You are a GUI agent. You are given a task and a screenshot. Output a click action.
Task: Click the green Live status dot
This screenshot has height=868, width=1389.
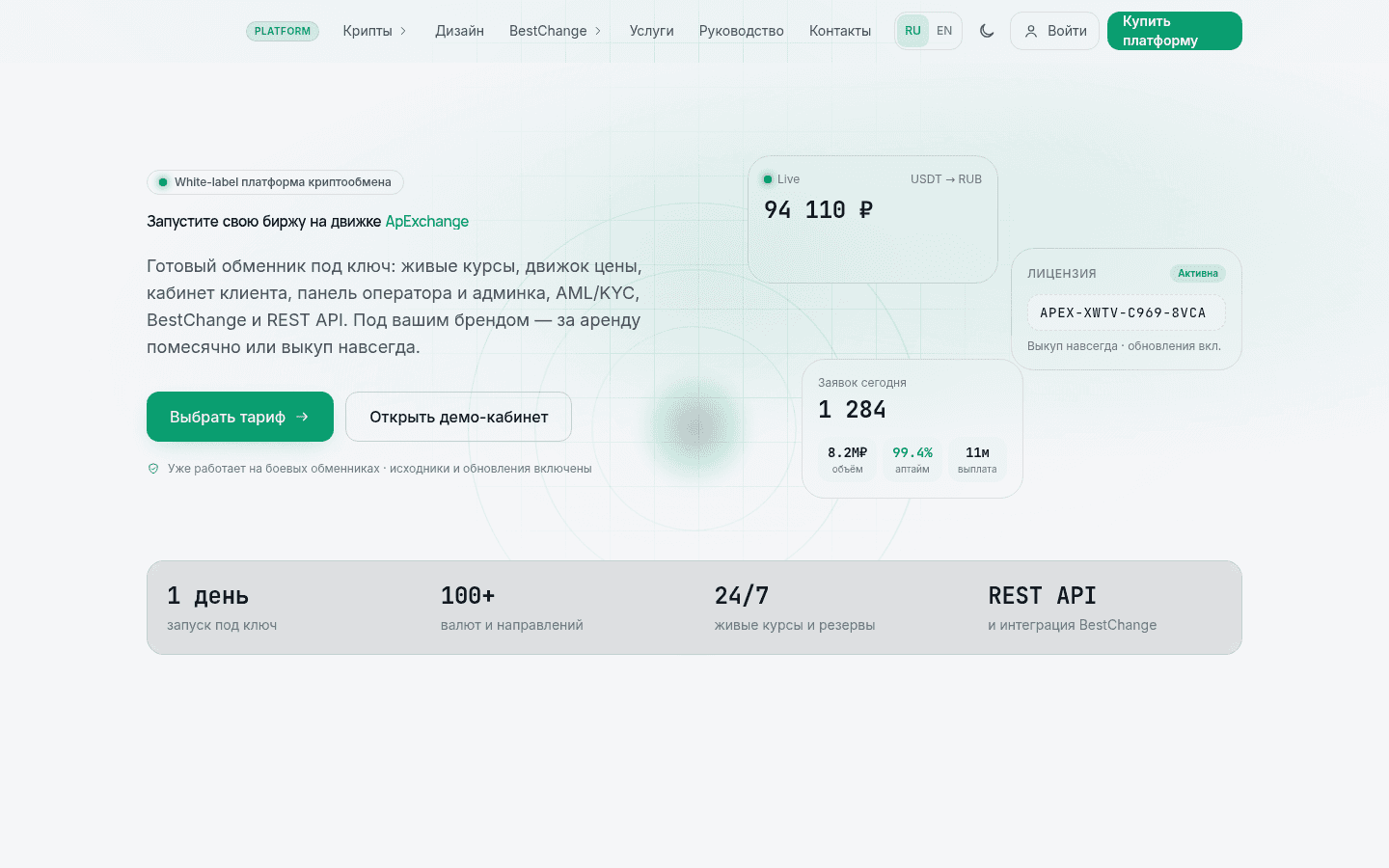pos(768,179)
